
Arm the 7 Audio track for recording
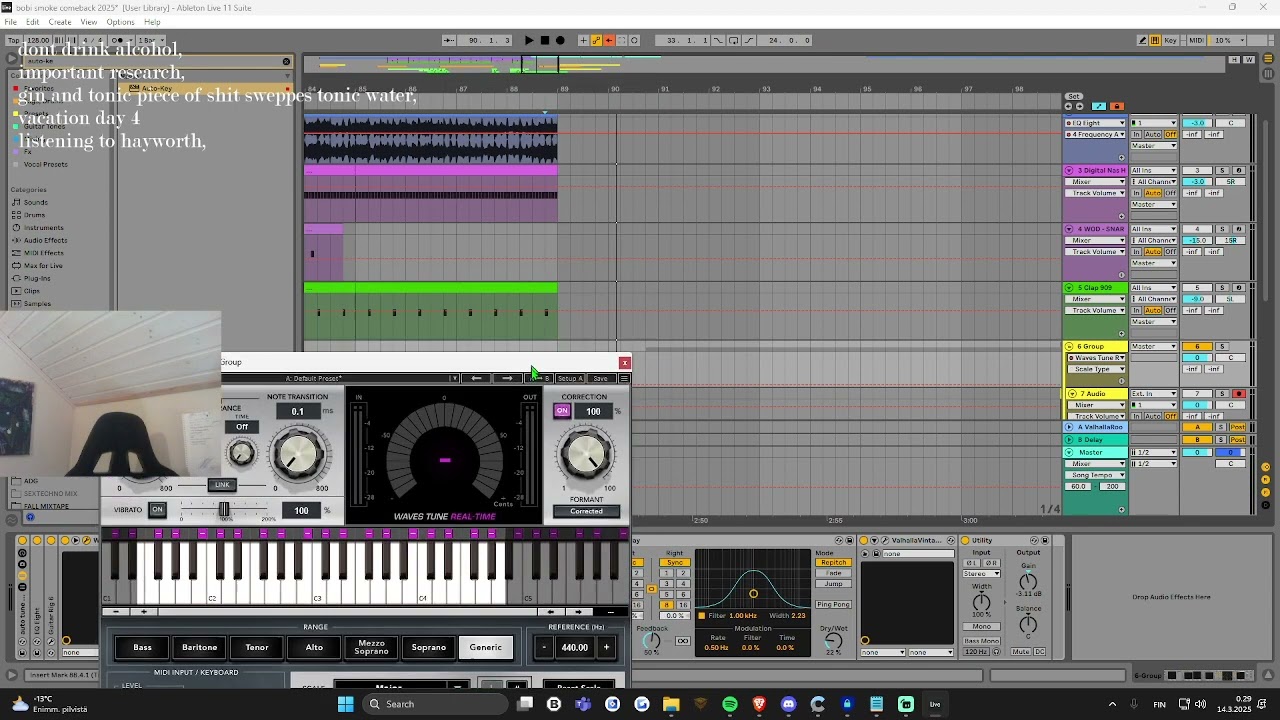(1239, 394)
